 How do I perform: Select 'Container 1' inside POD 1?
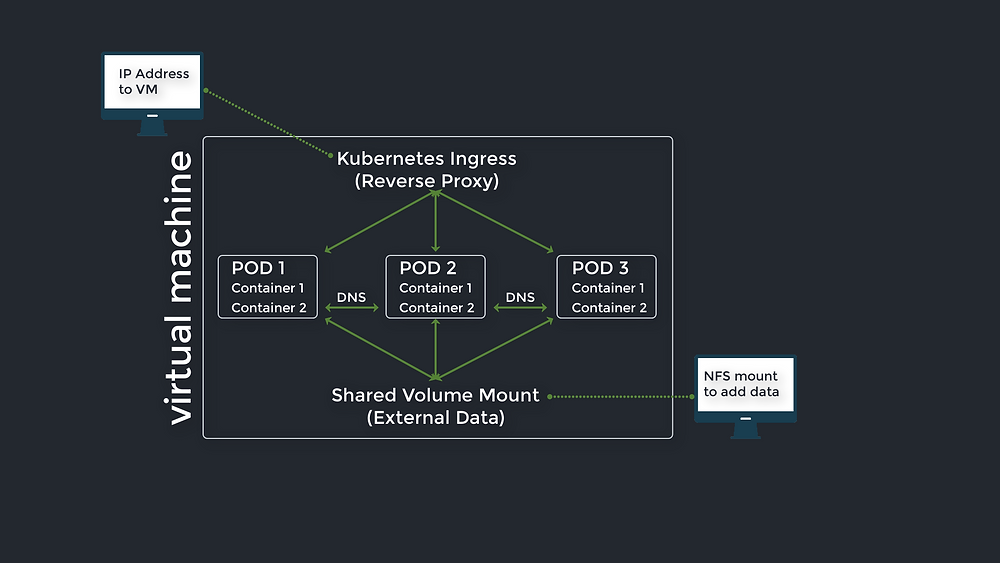[x=268, y=288]
